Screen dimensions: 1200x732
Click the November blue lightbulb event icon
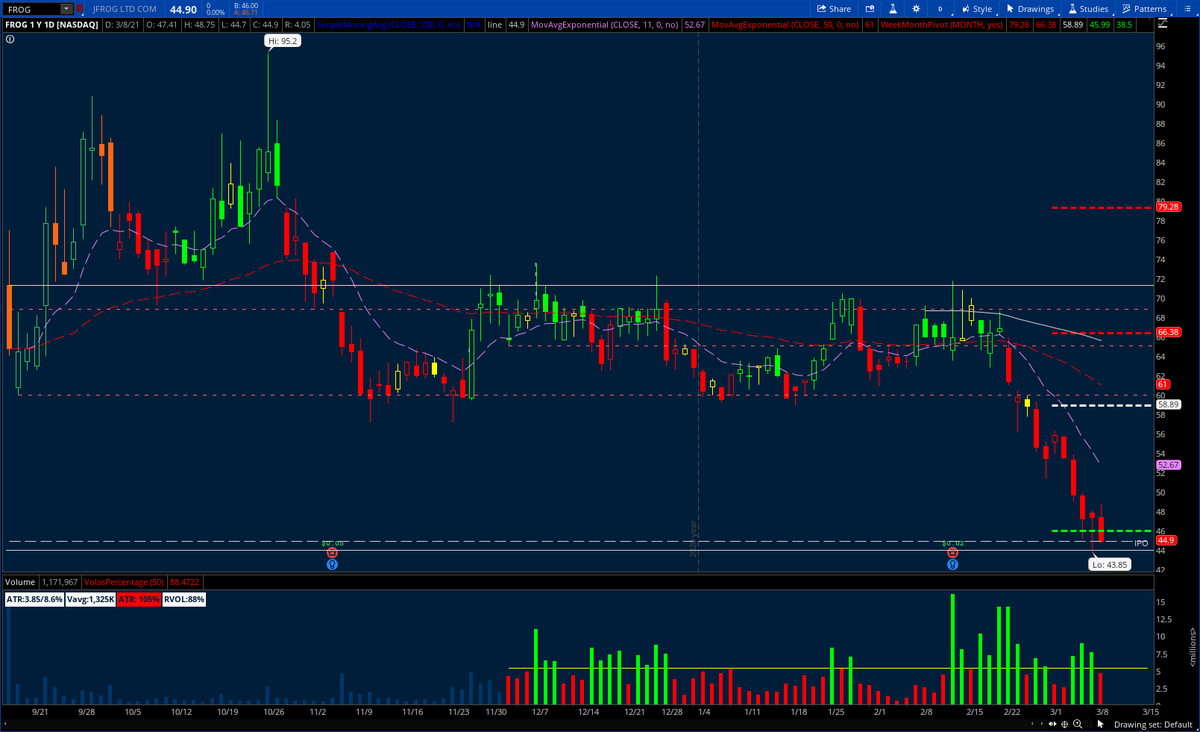tap(332, 564)
